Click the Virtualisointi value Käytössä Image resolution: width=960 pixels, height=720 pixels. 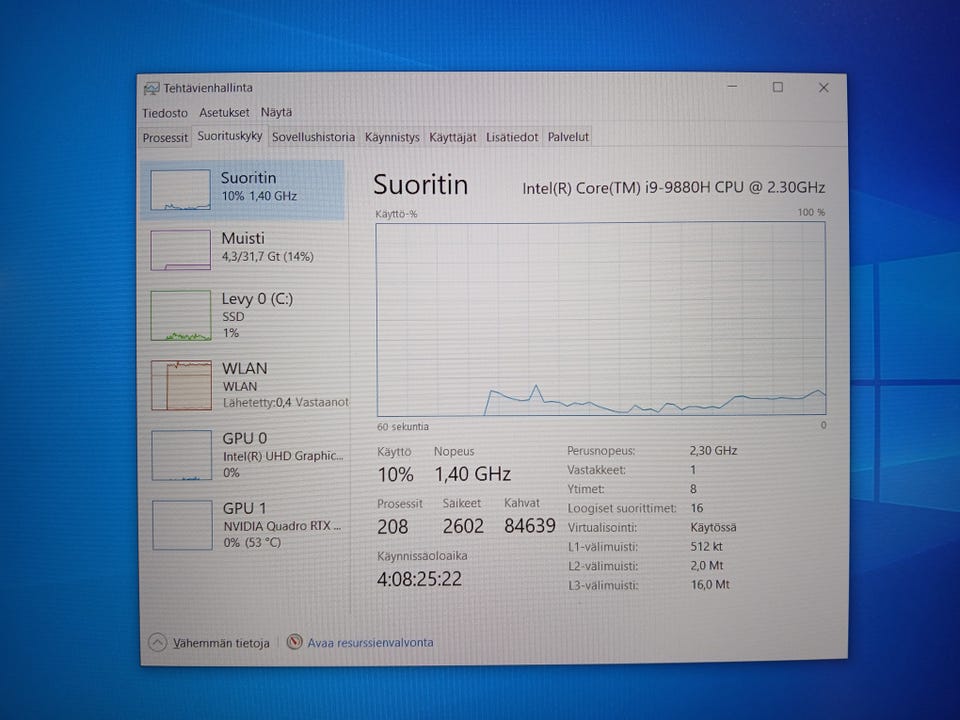pos(713,527)
